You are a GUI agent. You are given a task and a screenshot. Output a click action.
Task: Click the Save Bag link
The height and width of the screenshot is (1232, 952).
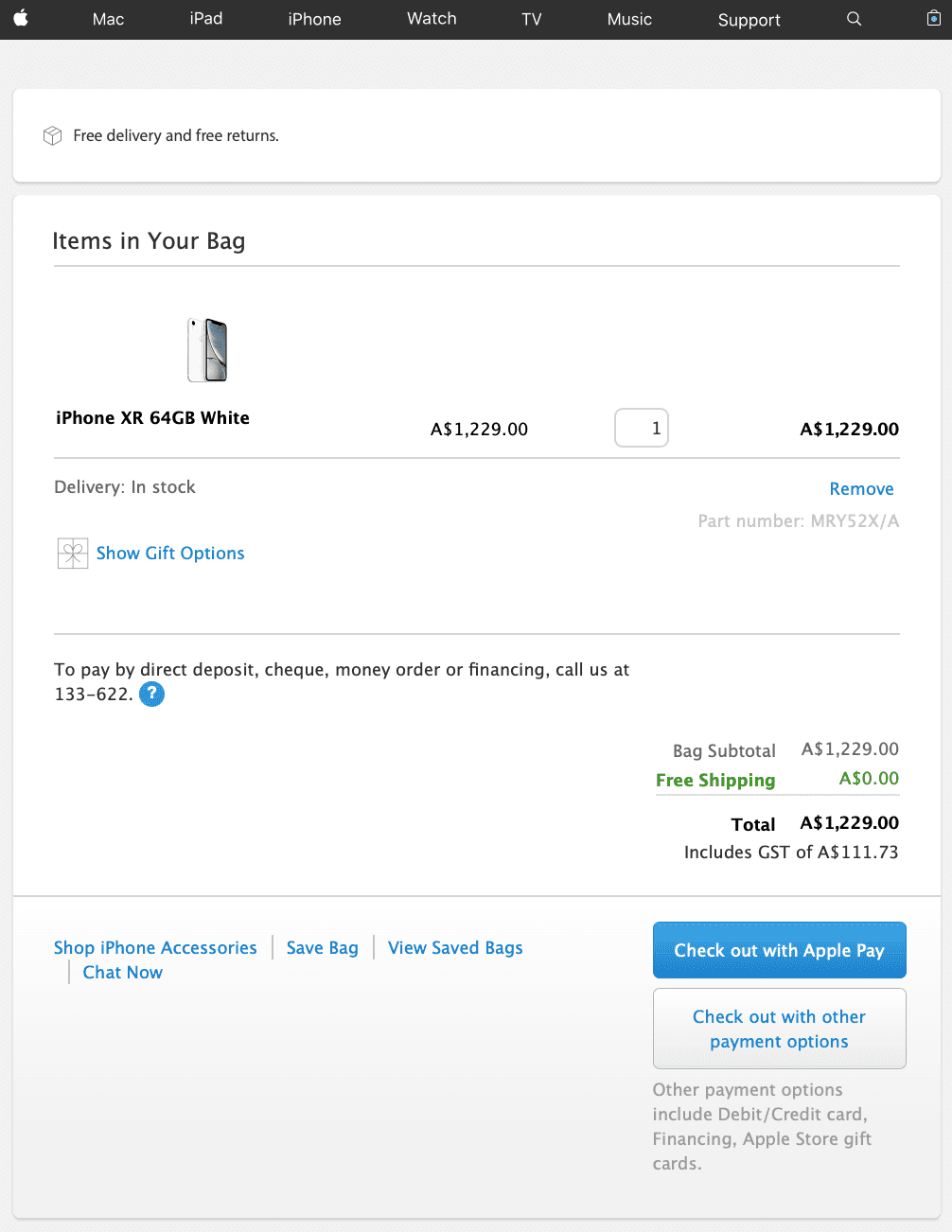pyautogui.click(x=322, y=948)
